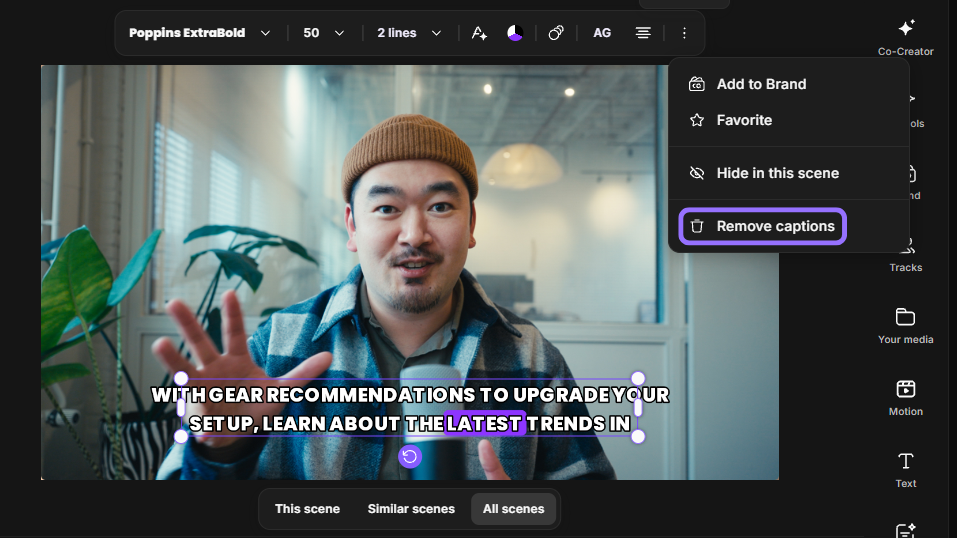
Task: Select the This scene tab
Action: point(308,509)
